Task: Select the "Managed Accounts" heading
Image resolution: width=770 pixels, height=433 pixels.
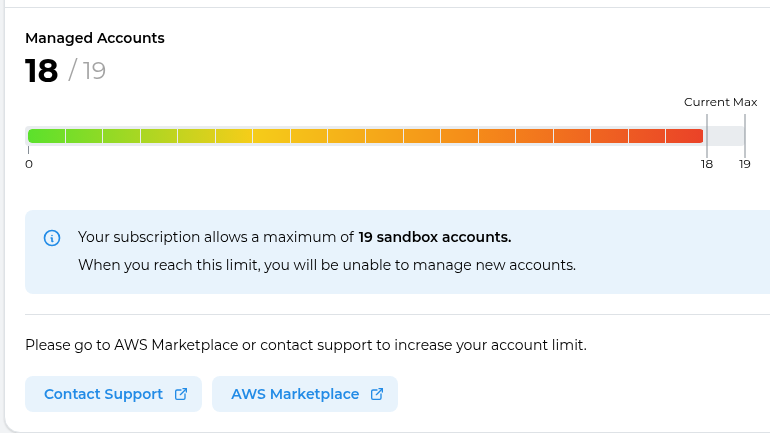Action: pyautogui.click(x=95, y=38)
